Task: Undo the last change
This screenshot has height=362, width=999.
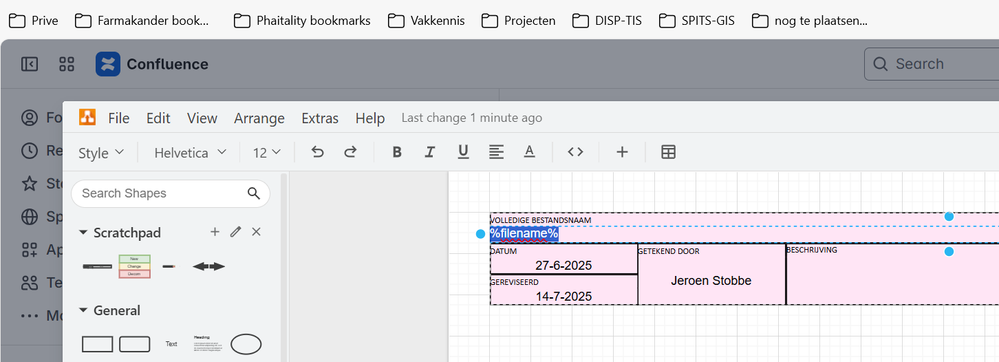Action: tap(317, 152)
